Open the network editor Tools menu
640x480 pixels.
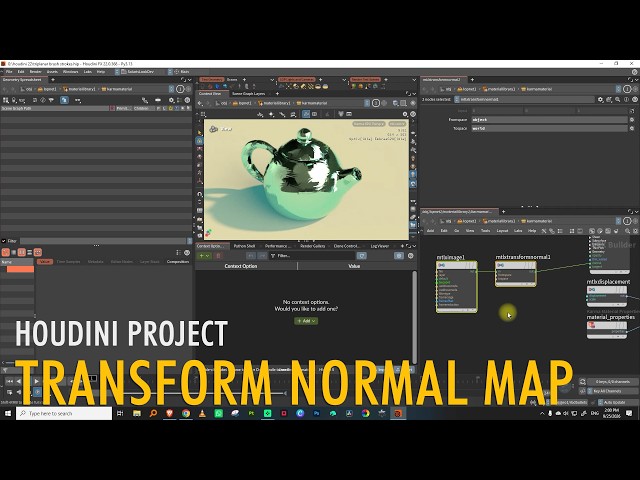[485, 231]
